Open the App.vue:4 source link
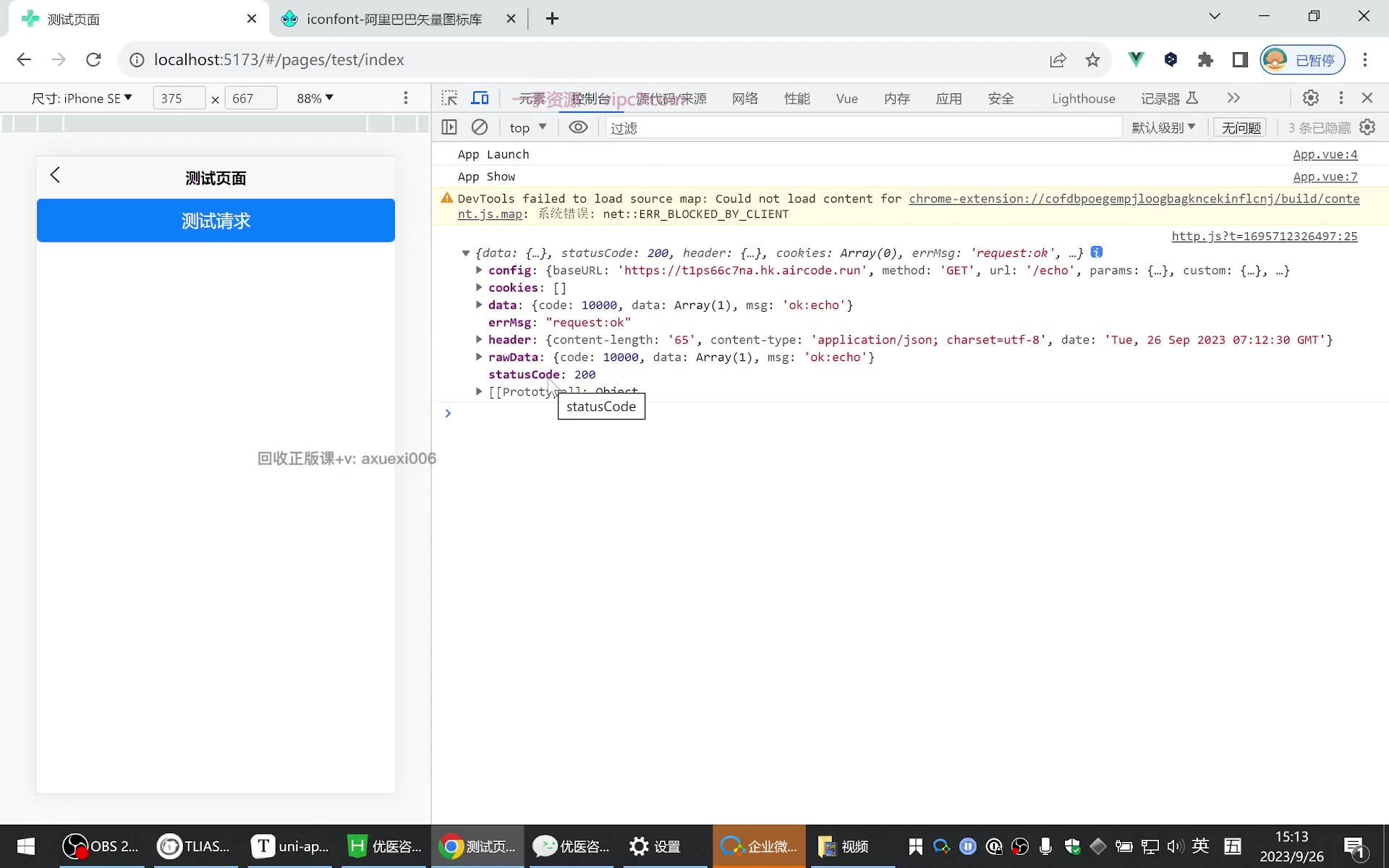This screenshot has width=1389, height=868. click(1325, 154)
